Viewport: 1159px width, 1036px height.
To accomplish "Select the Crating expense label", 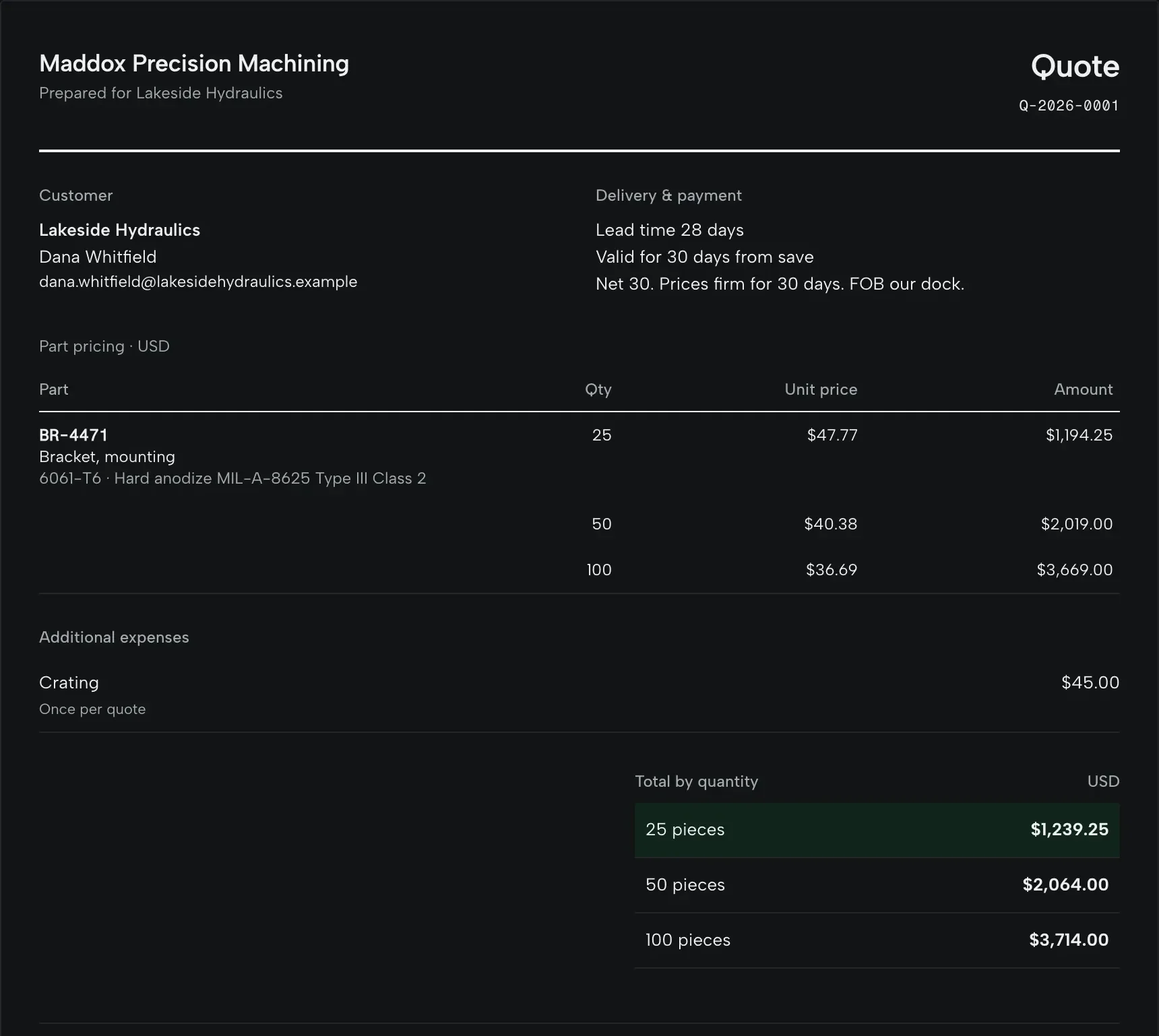I will (x=69, y=682).
